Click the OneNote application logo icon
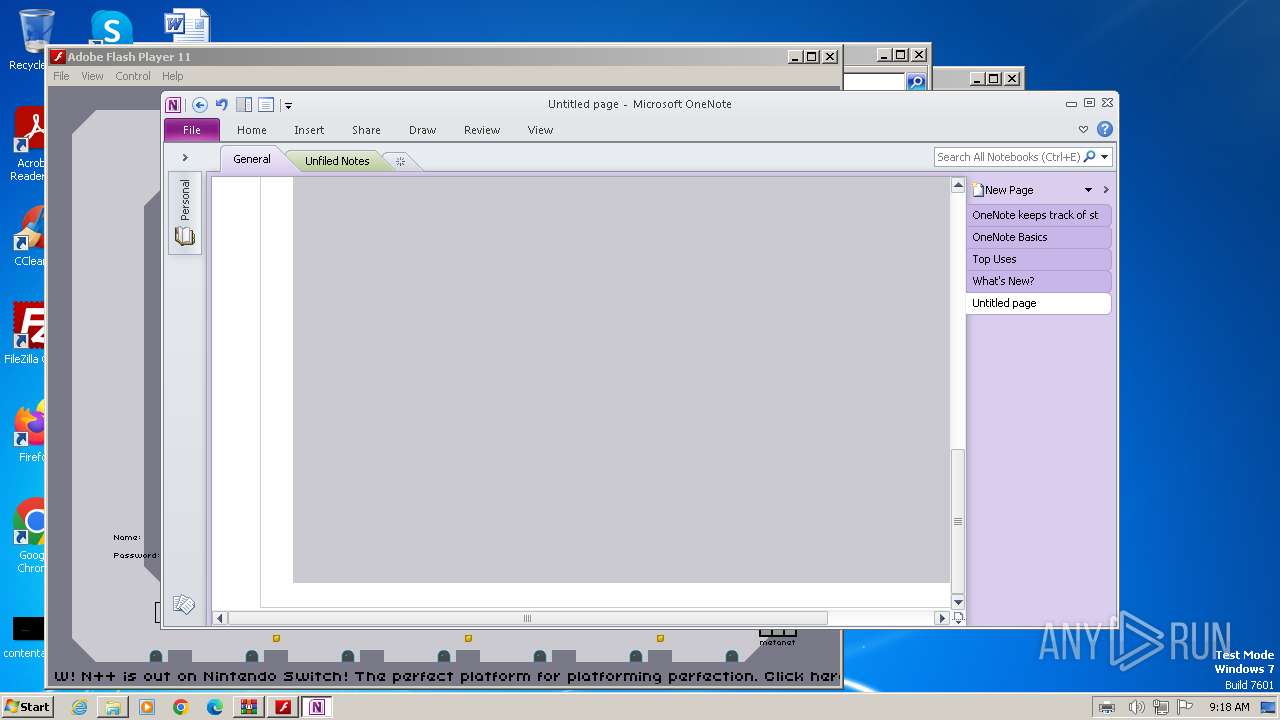The height and width of the screenshot is (720, 1280). coord(174,104)
